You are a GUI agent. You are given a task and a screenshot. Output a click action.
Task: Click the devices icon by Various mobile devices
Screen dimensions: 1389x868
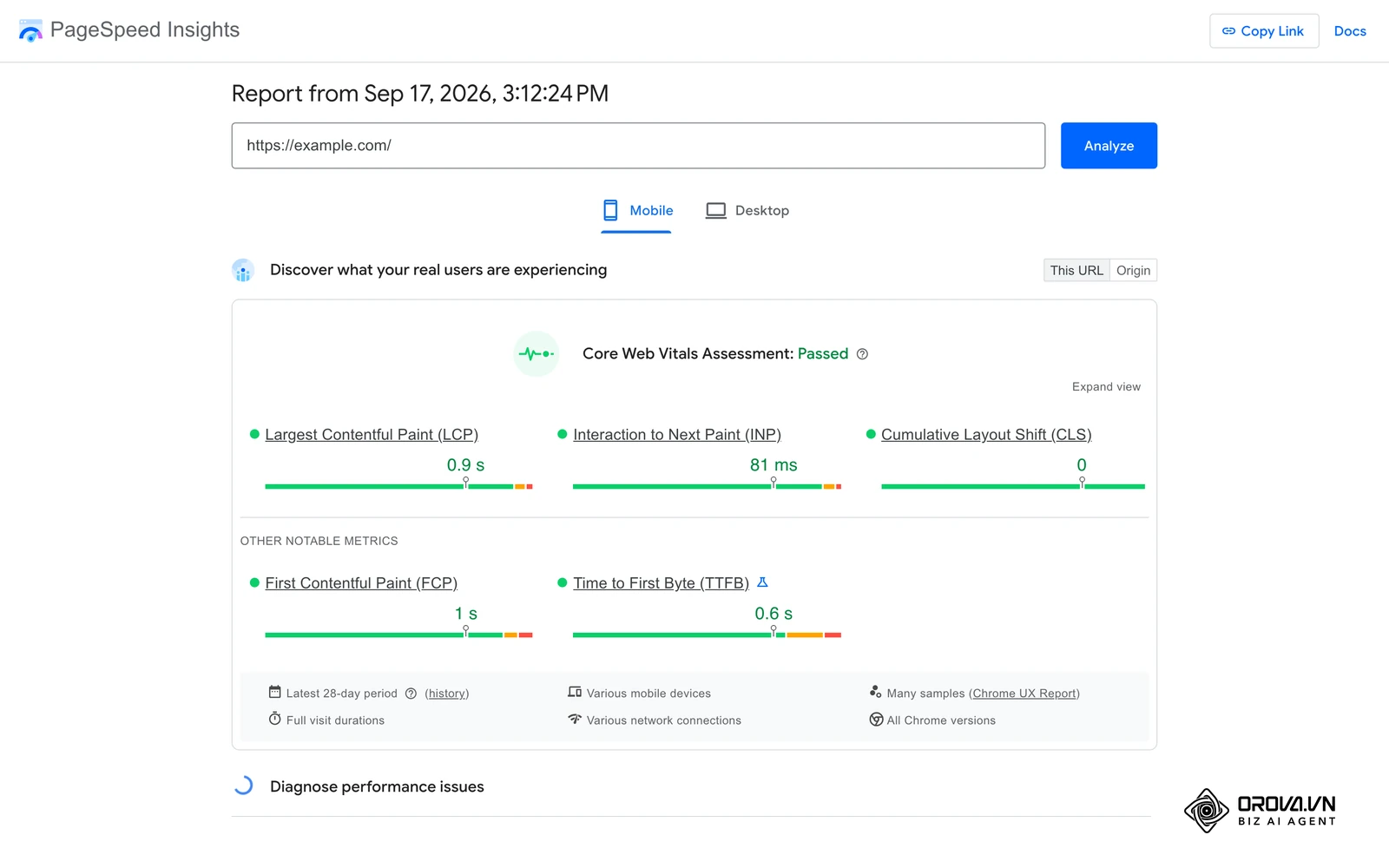pyautogui.click(x=575, y=693)
